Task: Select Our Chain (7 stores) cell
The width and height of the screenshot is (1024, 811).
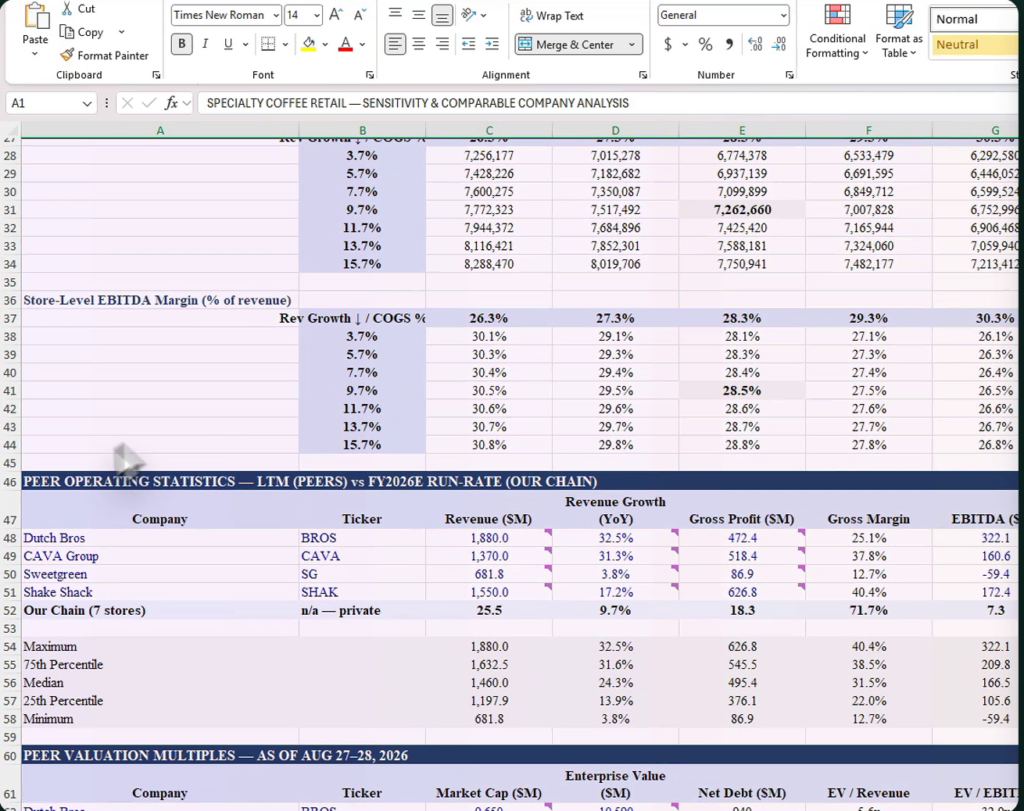Action: pyautogui.click(x=160, y=611)
